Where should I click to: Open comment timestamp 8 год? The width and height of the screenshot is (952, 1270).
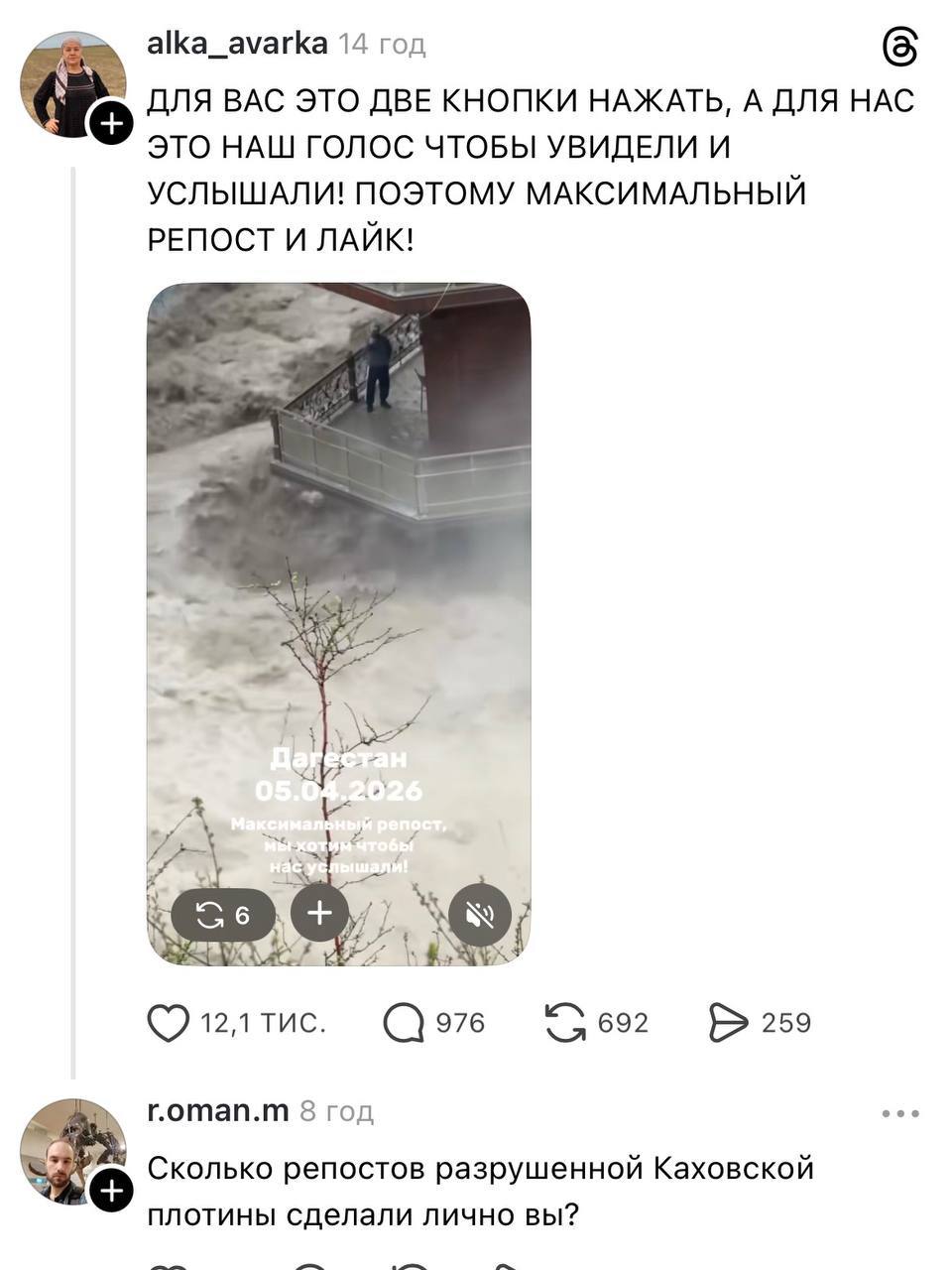(336, 1111)
